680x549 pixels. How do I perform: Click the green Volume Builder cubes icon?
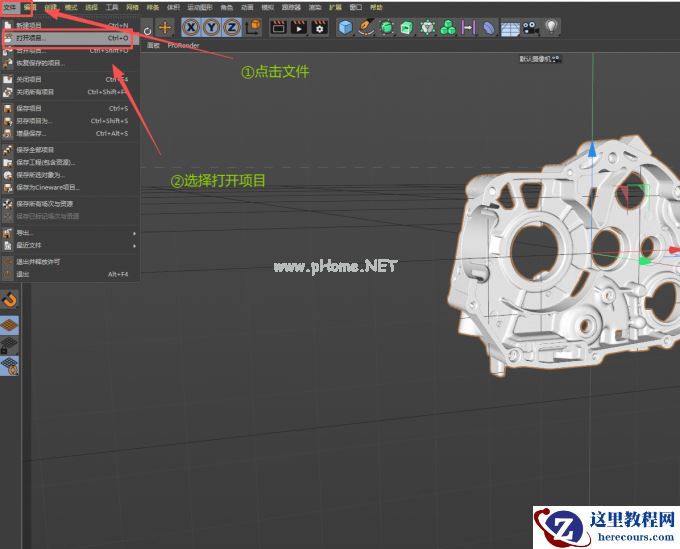(x=448, y=27)
